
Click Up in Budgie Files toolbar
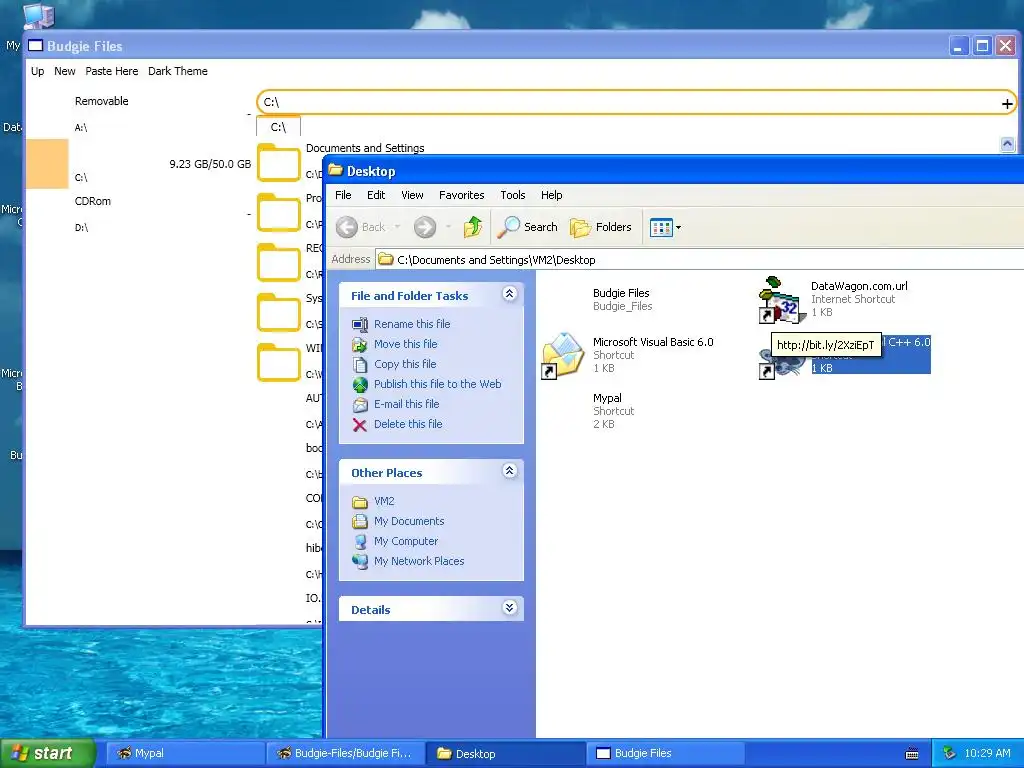[x=38, y=71]
